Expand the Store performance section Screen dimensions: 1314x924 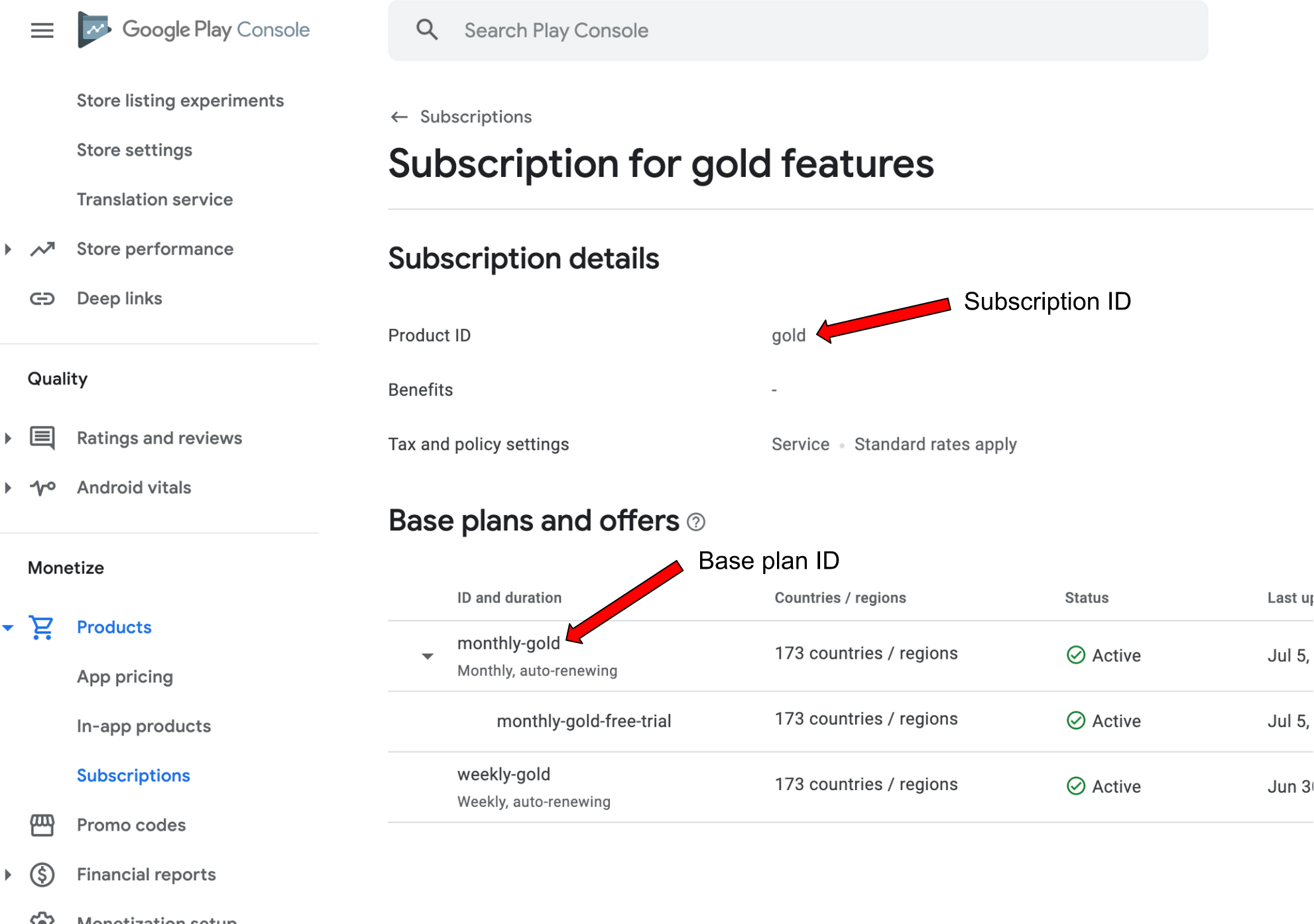tap(8, 249)
